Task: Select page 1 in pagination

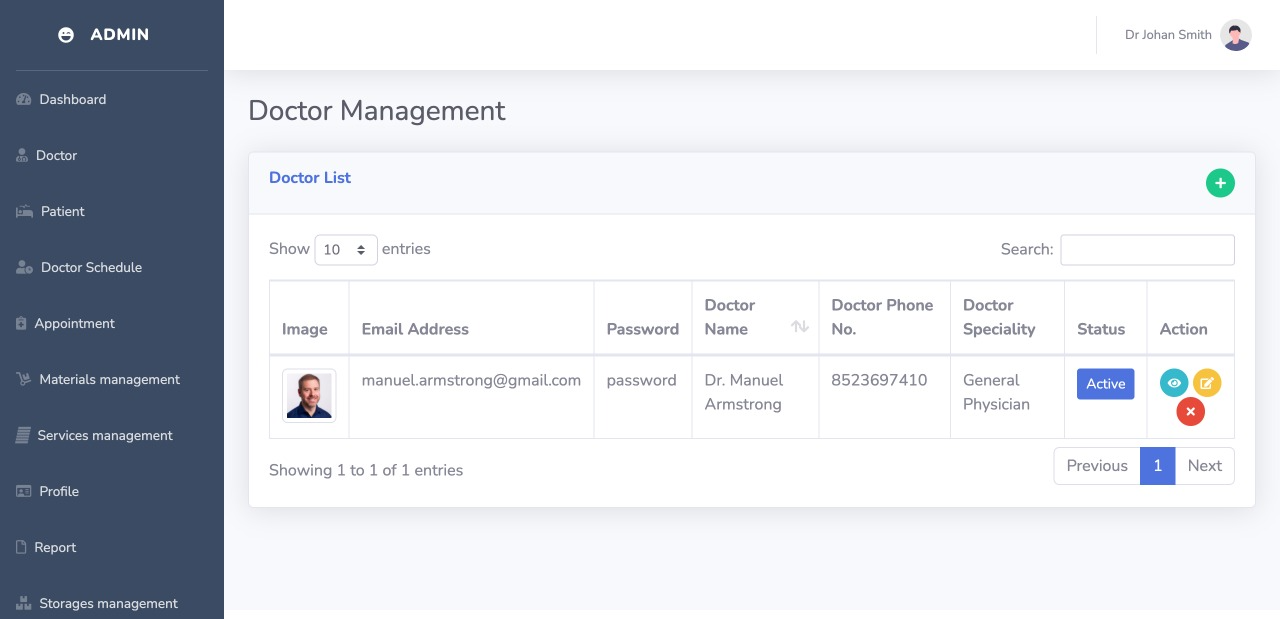Action: click(1157, 466)
